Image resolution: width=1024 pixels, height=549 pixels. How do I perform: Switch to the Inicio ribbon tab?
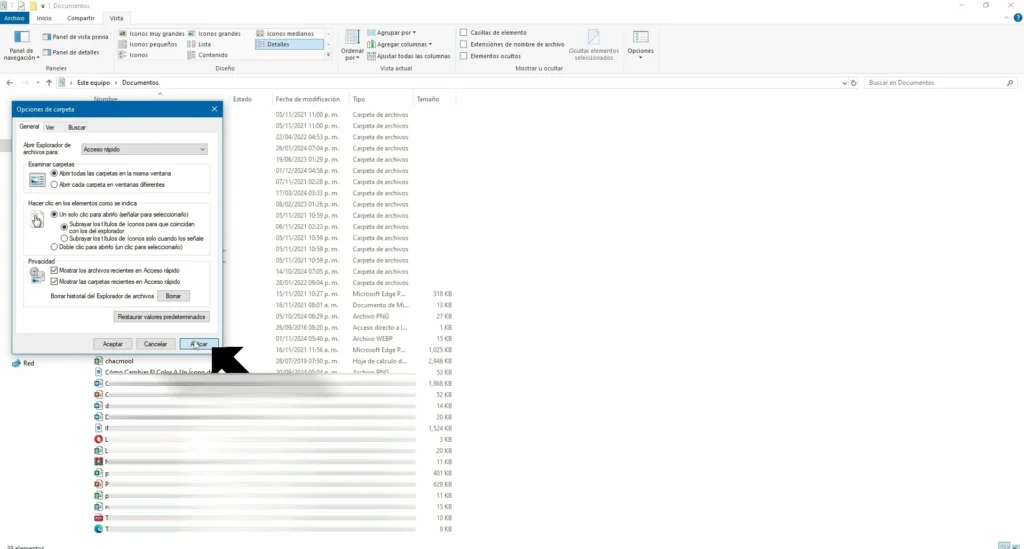(x=44, y=18)
